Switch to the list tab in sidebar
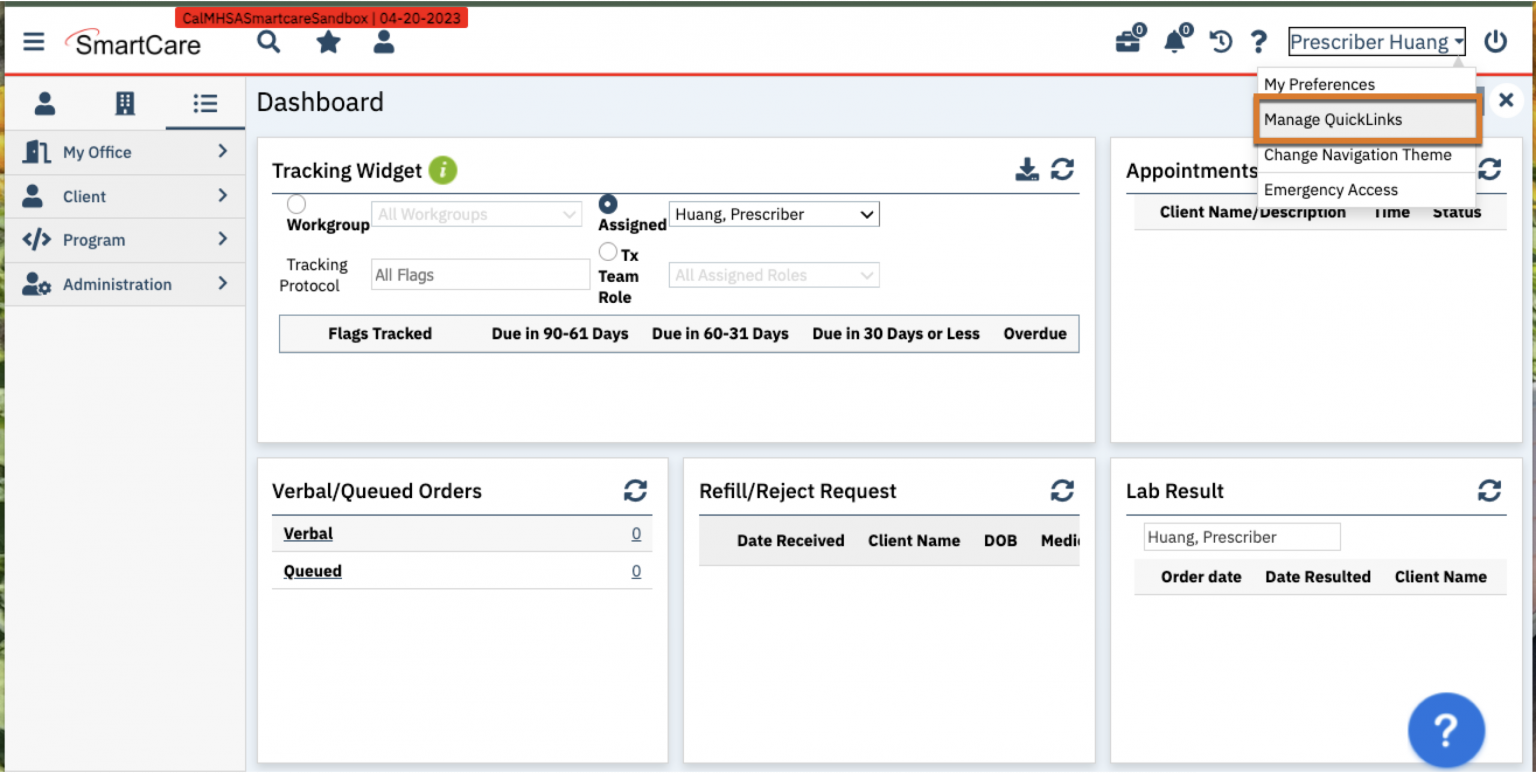1536x773 pixels. tap(205, 103)
